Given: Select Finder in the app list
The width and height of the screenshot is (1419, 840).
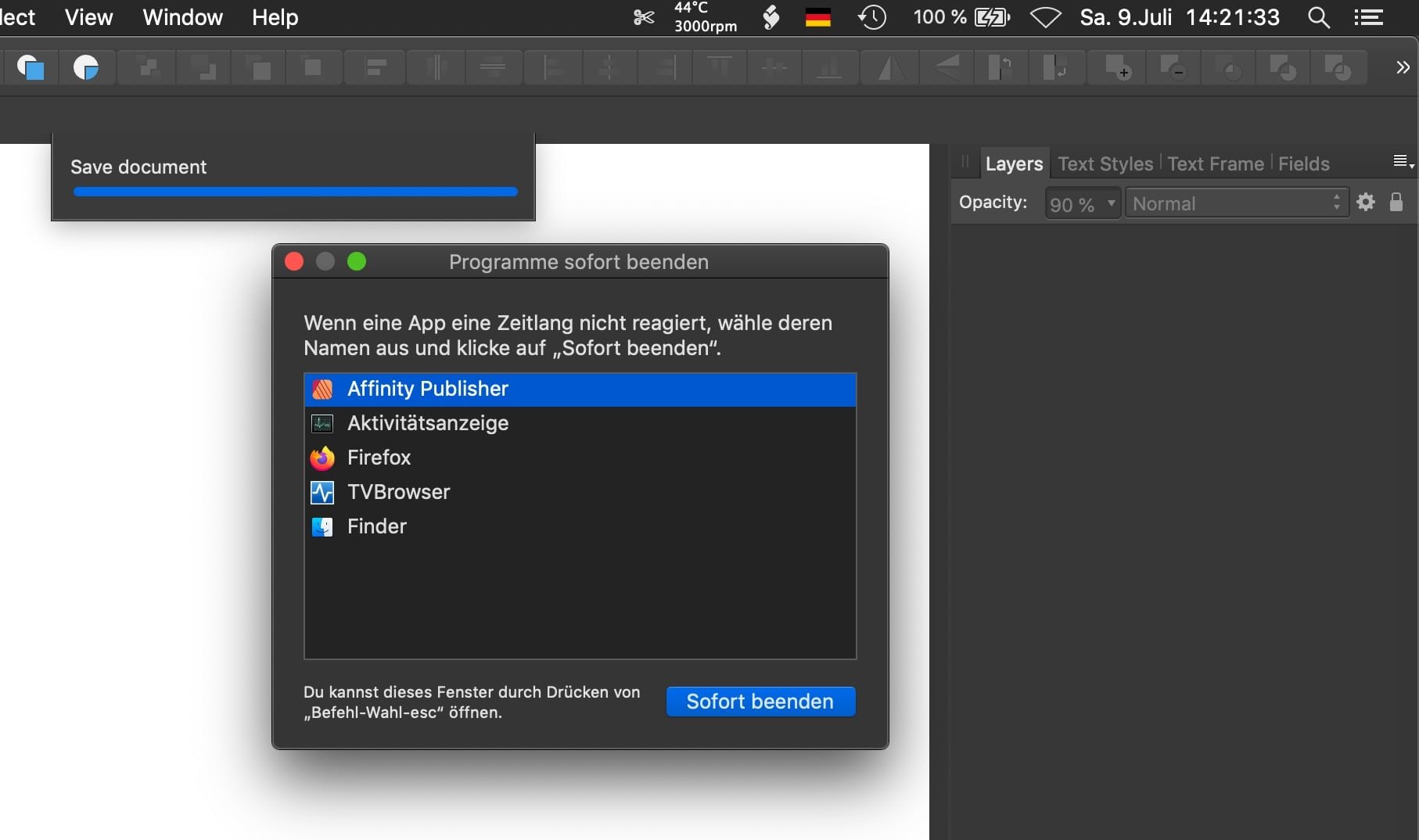Looking at the screenshot, I should coord(580,526).
